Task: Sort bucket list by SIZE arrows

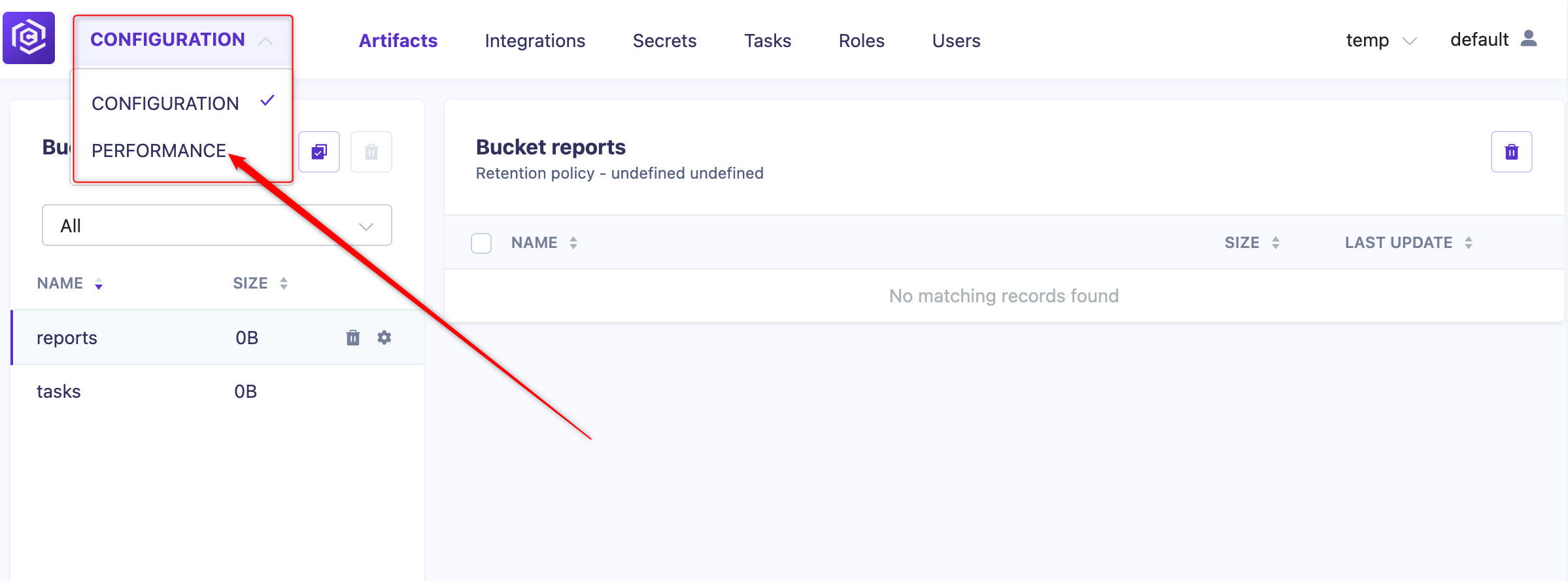Action: click(x=284, y=283)
